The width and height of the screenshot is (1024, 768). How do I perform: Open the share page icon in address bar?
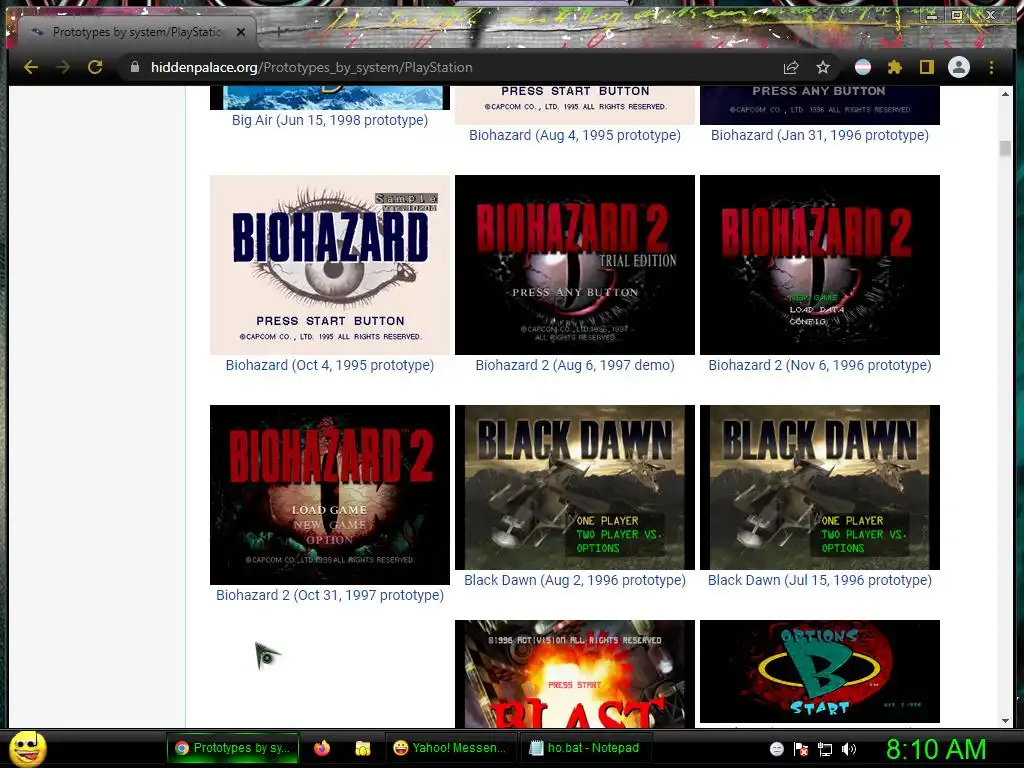(x=792, y=67)
